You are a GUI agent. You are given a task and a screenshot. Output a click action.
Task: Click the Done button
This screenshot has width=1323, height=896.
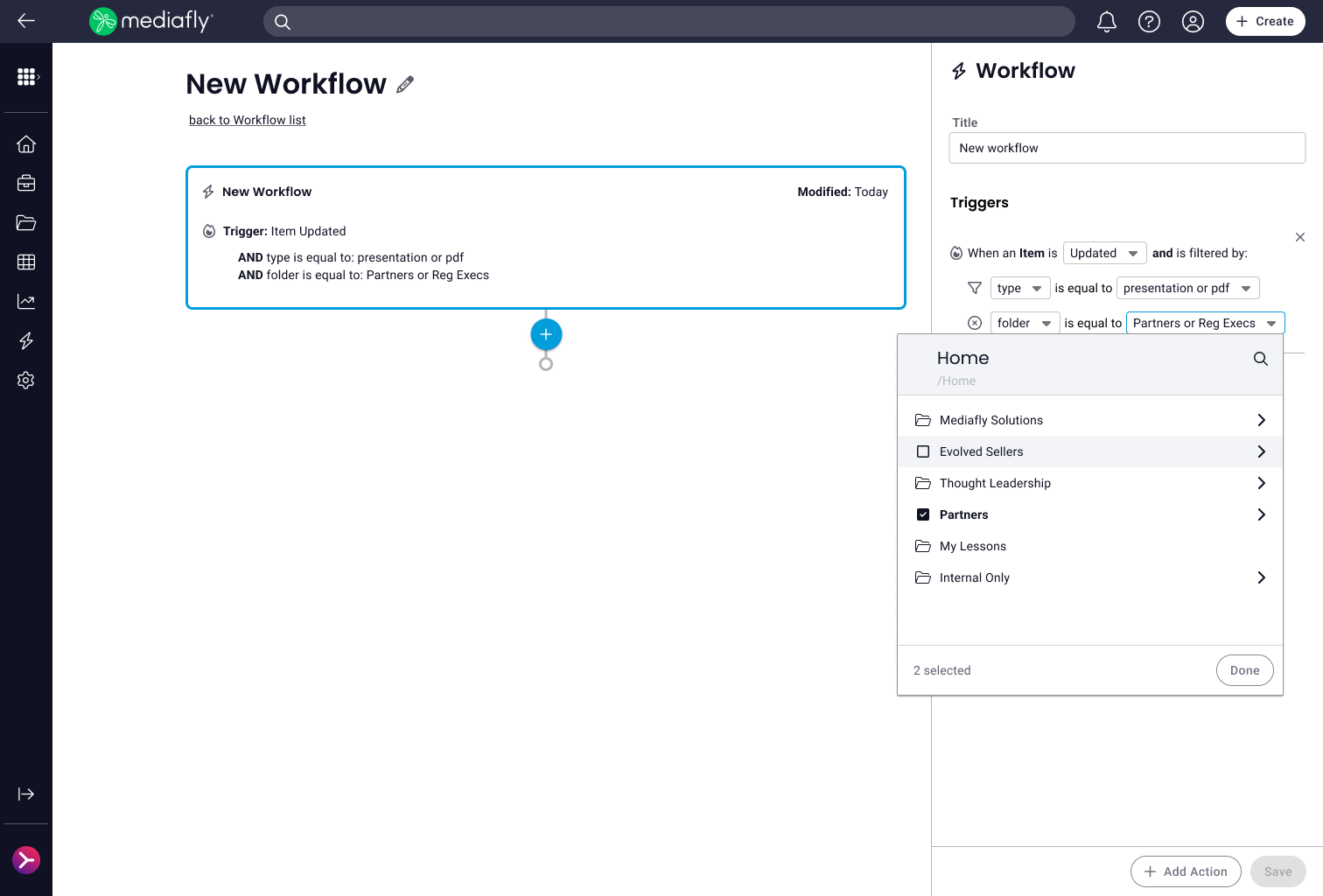pos(1244,670)
